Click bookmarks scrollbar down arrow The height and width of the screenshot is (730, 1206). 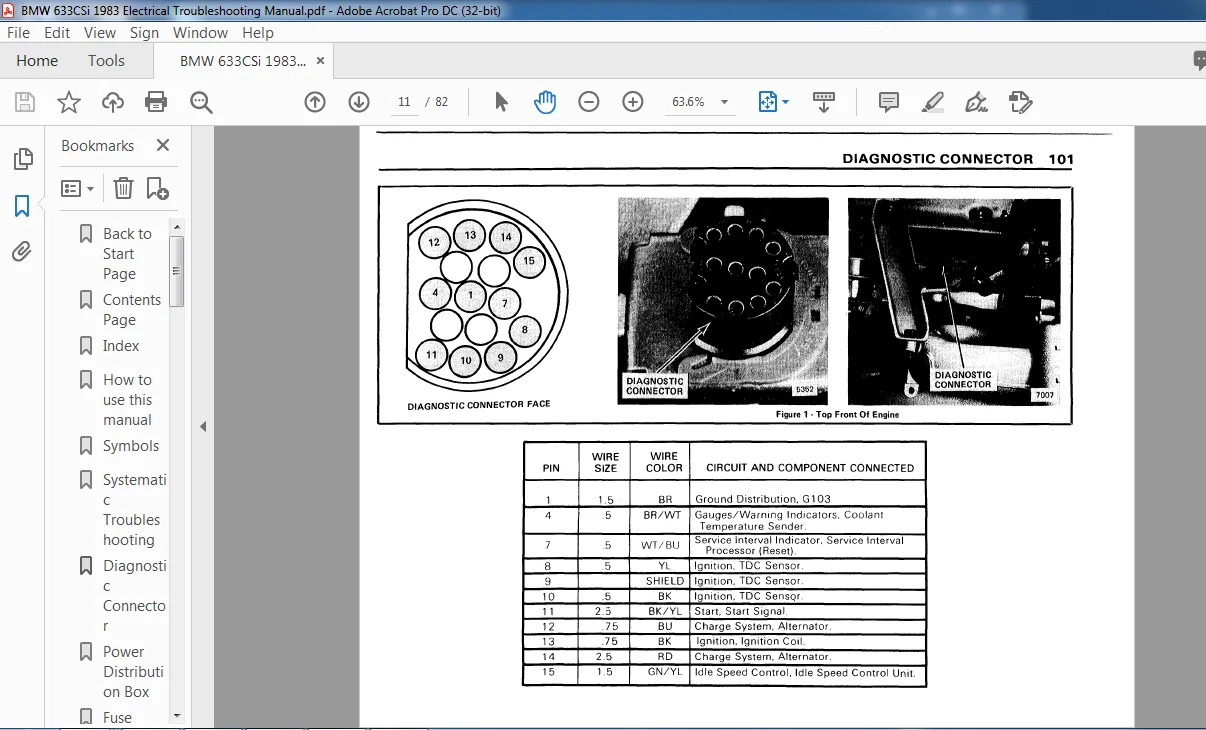pyautogui.click(x=176, y=716)
